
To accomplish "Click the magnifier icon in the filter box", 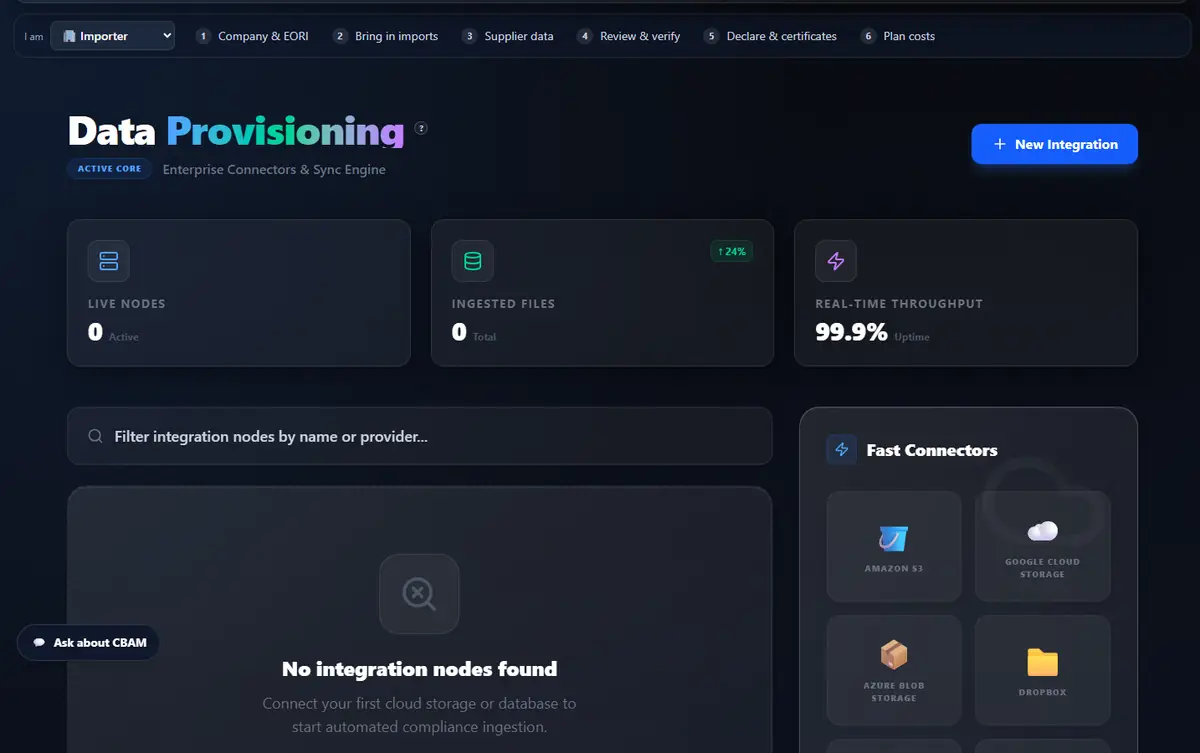I will coord(96,436).
